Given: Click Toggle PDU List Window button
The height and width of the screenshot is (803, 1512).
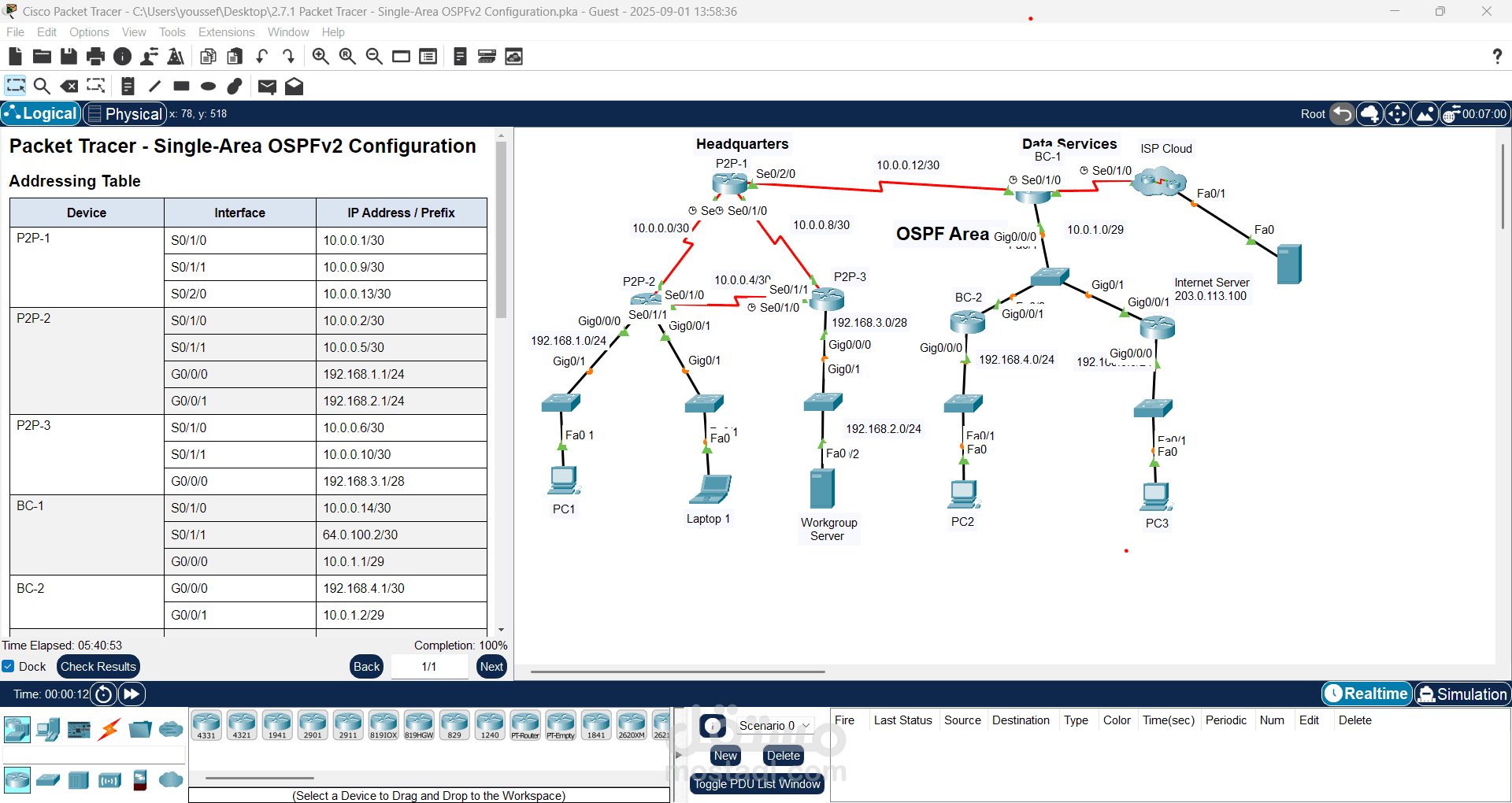Looking at the screenshot, I should click(x=758, y=784).
